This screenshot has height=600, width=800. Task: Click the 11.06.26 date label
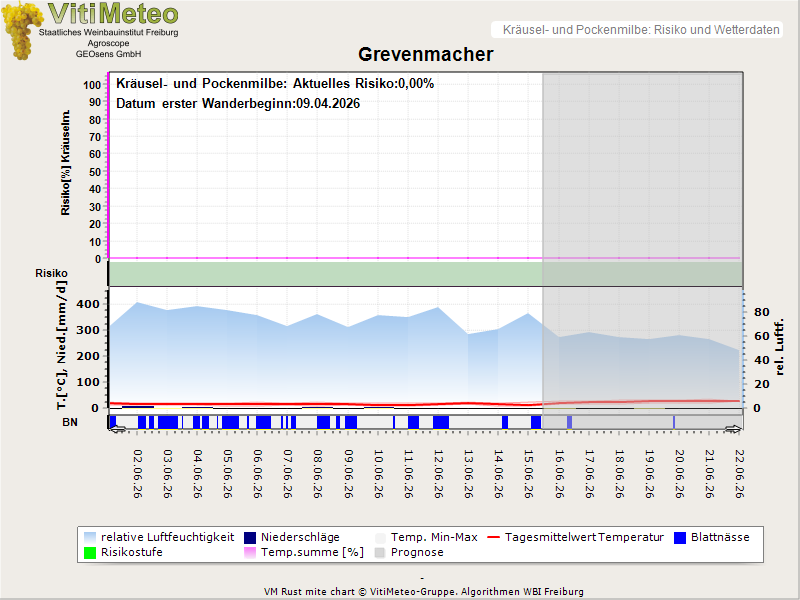[x=408, y=473]
